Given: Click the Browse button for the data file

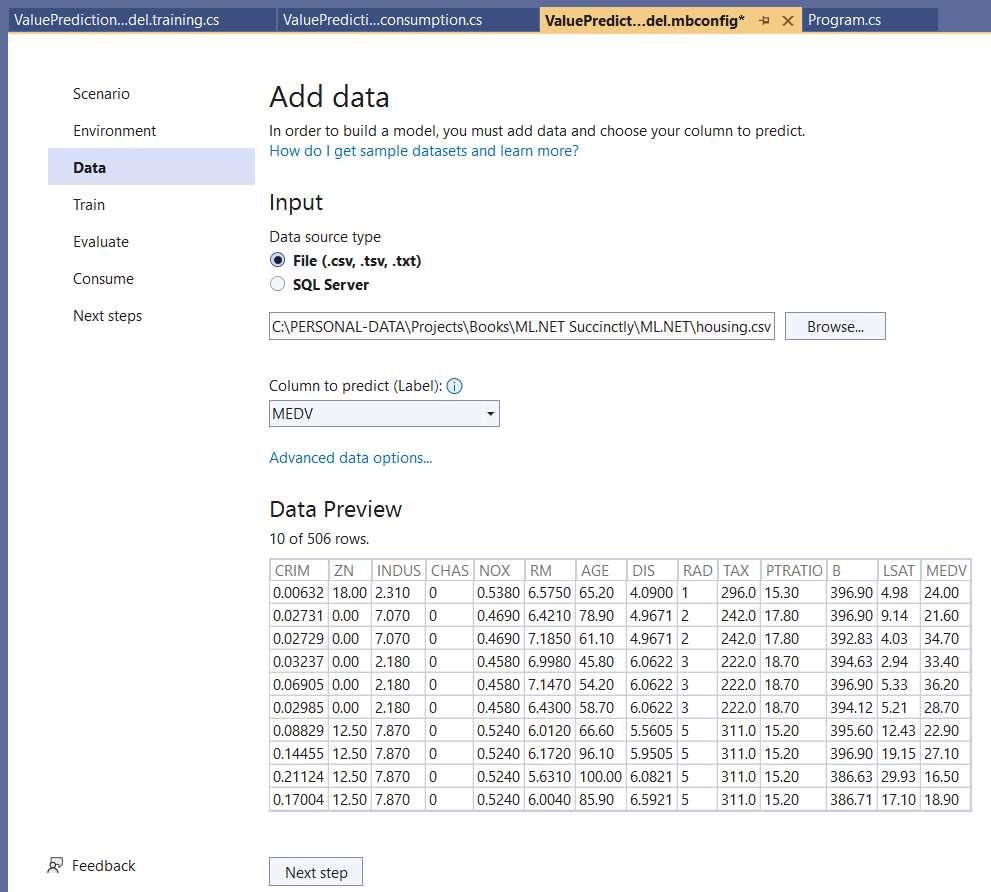Looking at the screenshot, I should tap(835, 326).
